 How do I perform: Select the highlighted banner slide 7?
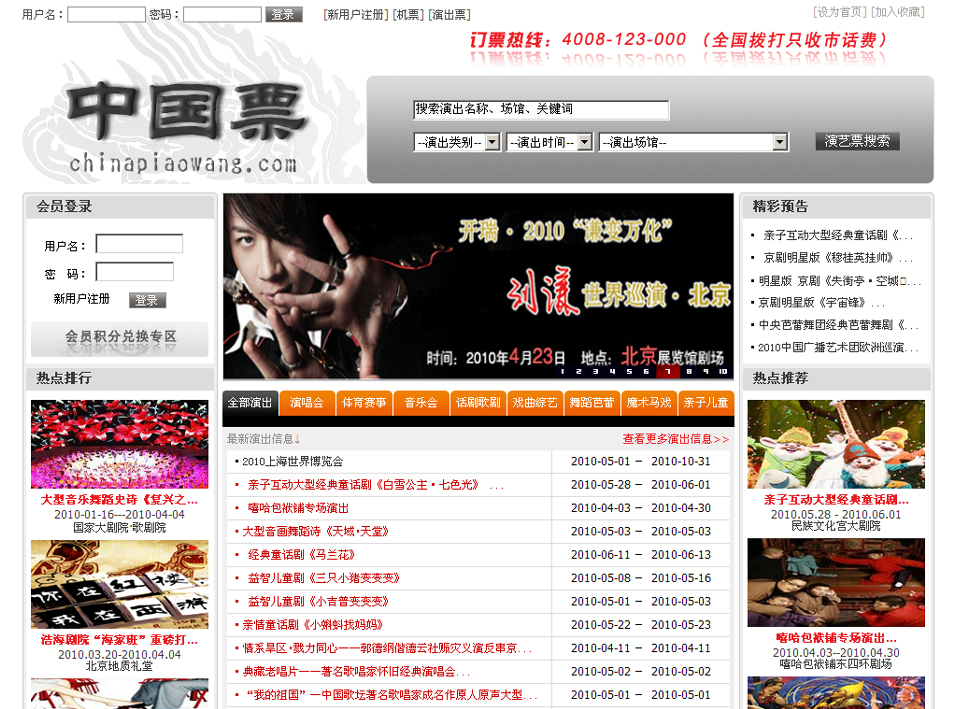pyautogui.click(x=668, y=371)
